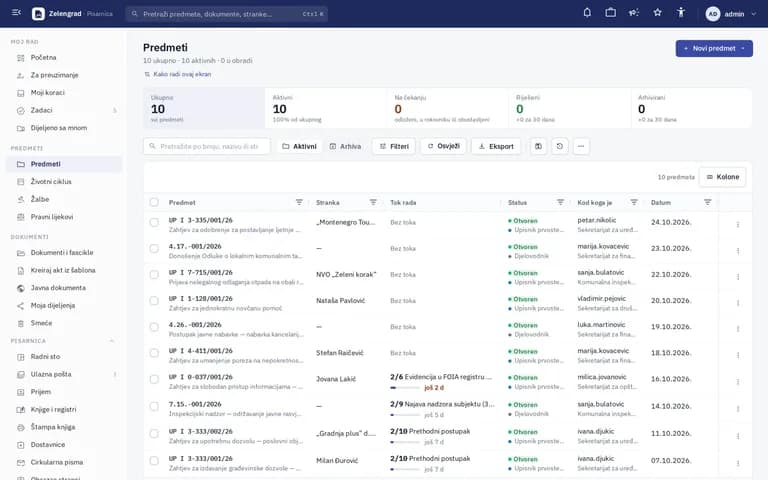Viewport: 768px width, 480px height.
Task: Open Novi predmet dropdown arrow
Action: pos(744,48)
